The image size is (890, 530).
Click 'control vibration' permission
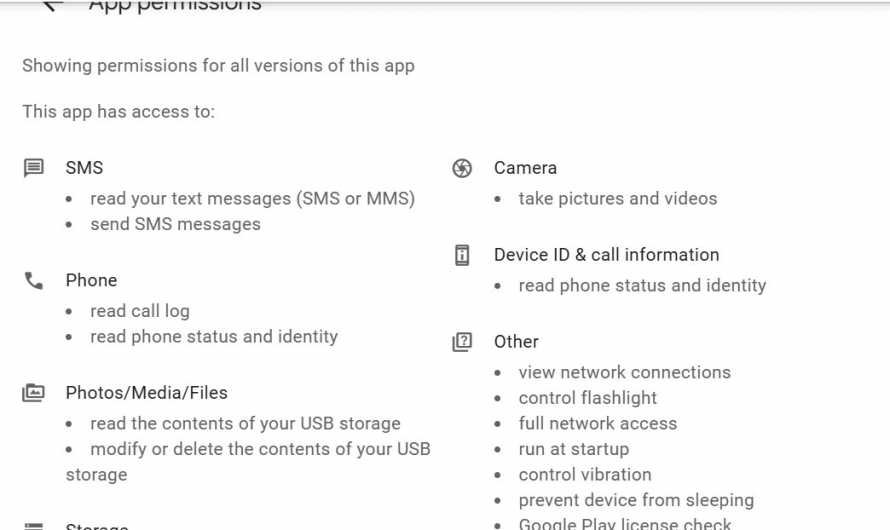tap(585, 474)
